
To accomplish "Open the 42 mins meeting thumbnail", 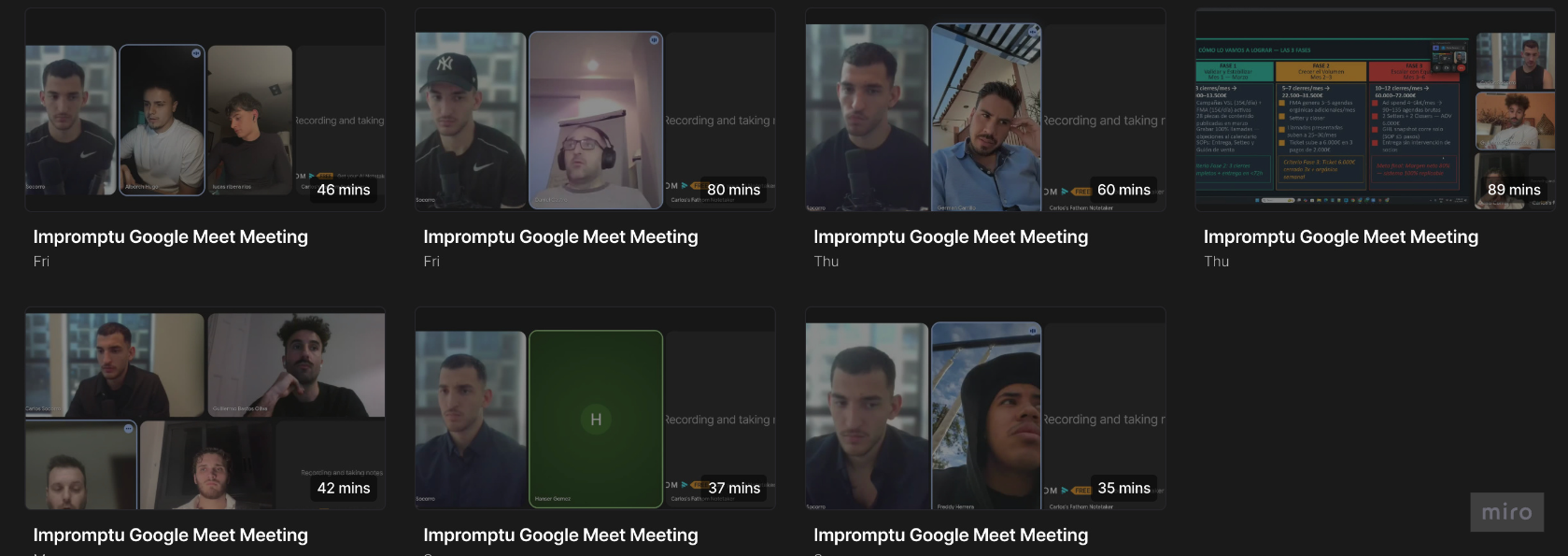I will click(205, 408).
